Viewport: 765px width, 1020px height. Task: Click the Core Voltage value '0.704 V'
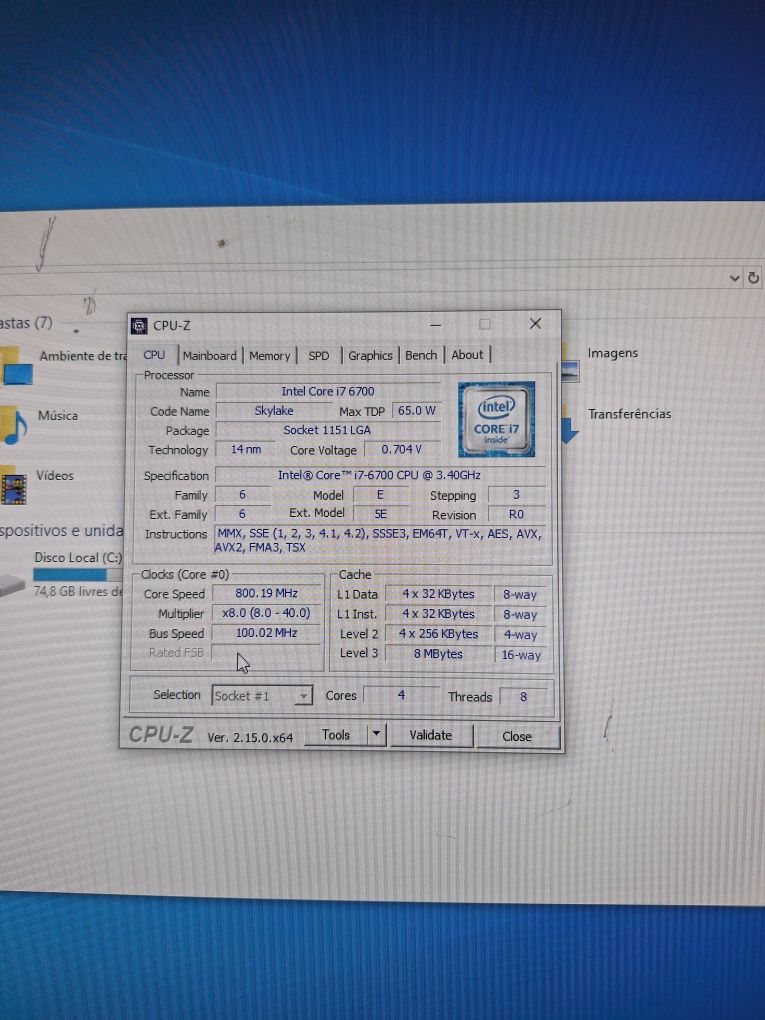401,449
